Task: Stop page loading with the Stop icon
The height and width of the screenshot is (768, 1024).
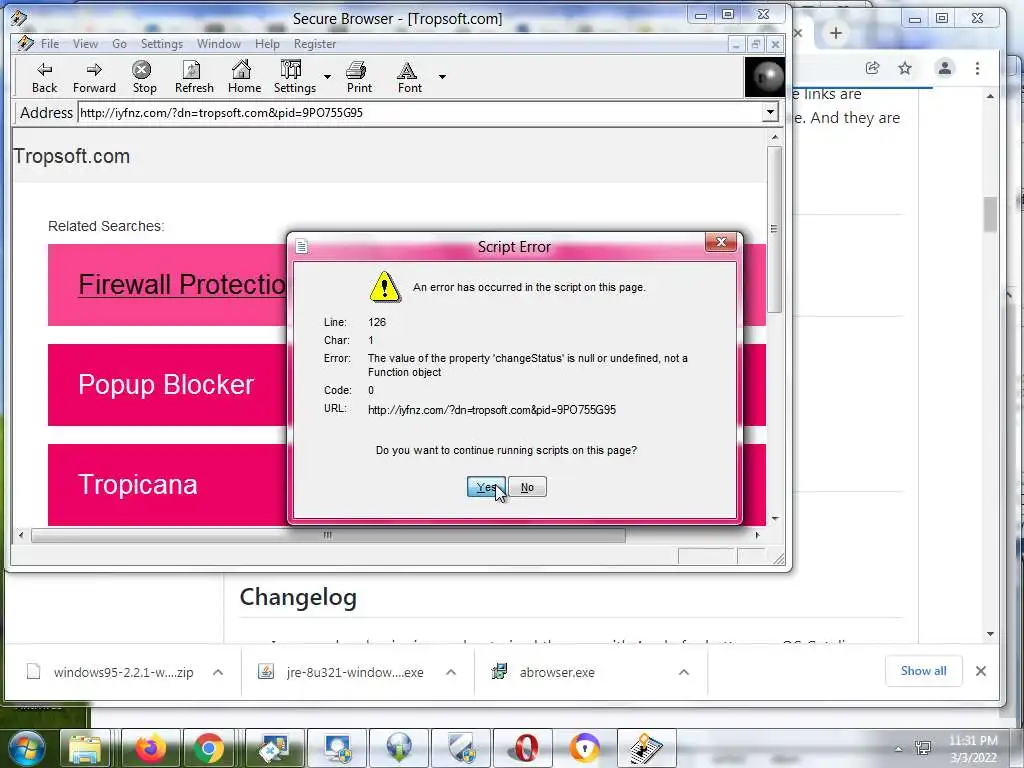Action: [x=144, y=77]
